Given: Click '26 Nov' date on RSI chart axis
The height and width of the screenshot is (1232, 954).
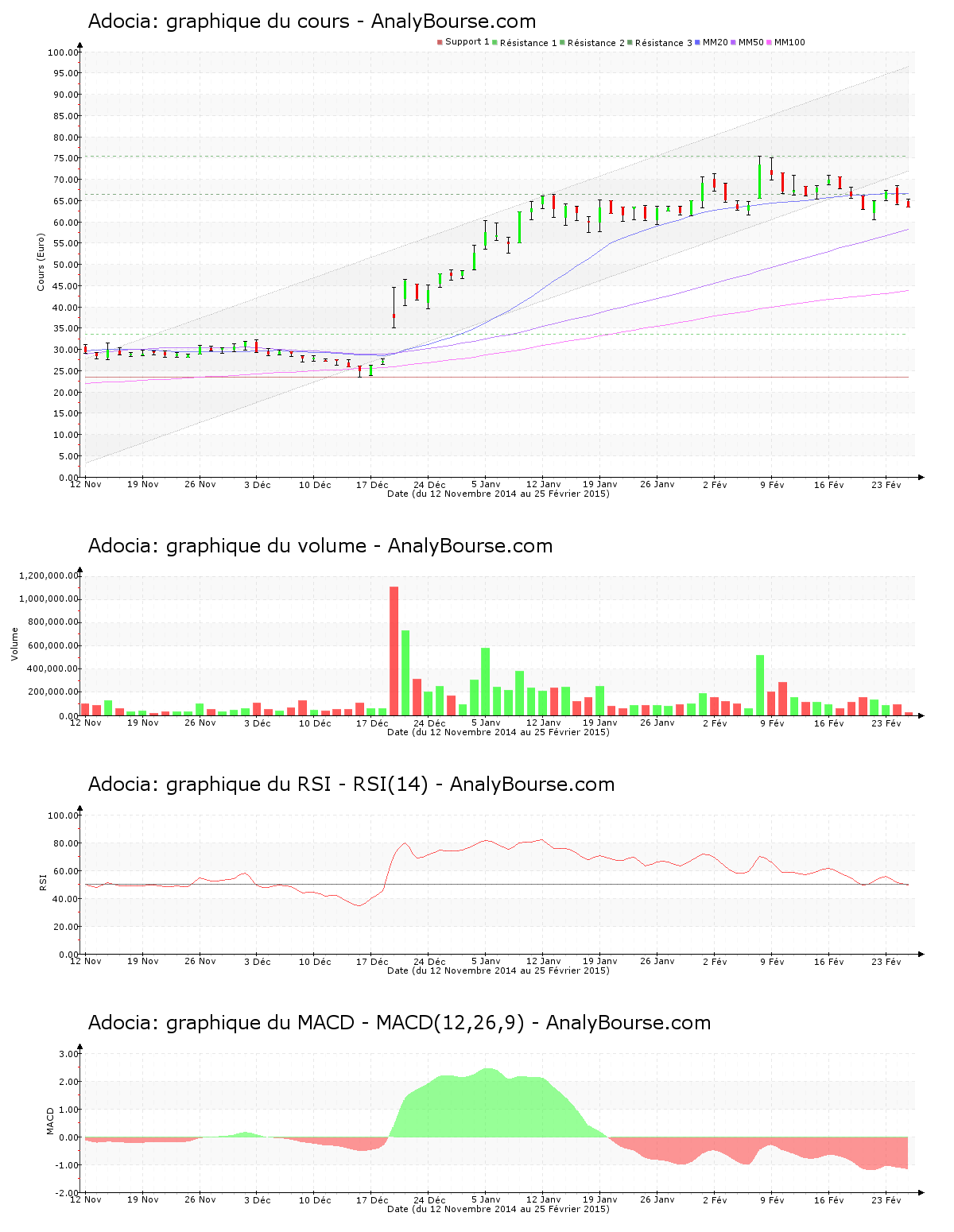Looking at the screenshot, I should click(x=200, y=961).
